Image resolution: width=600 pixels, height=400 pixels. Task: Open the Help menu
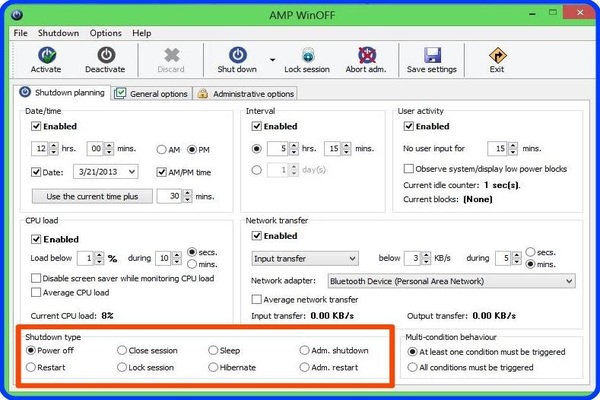point(142,33)
